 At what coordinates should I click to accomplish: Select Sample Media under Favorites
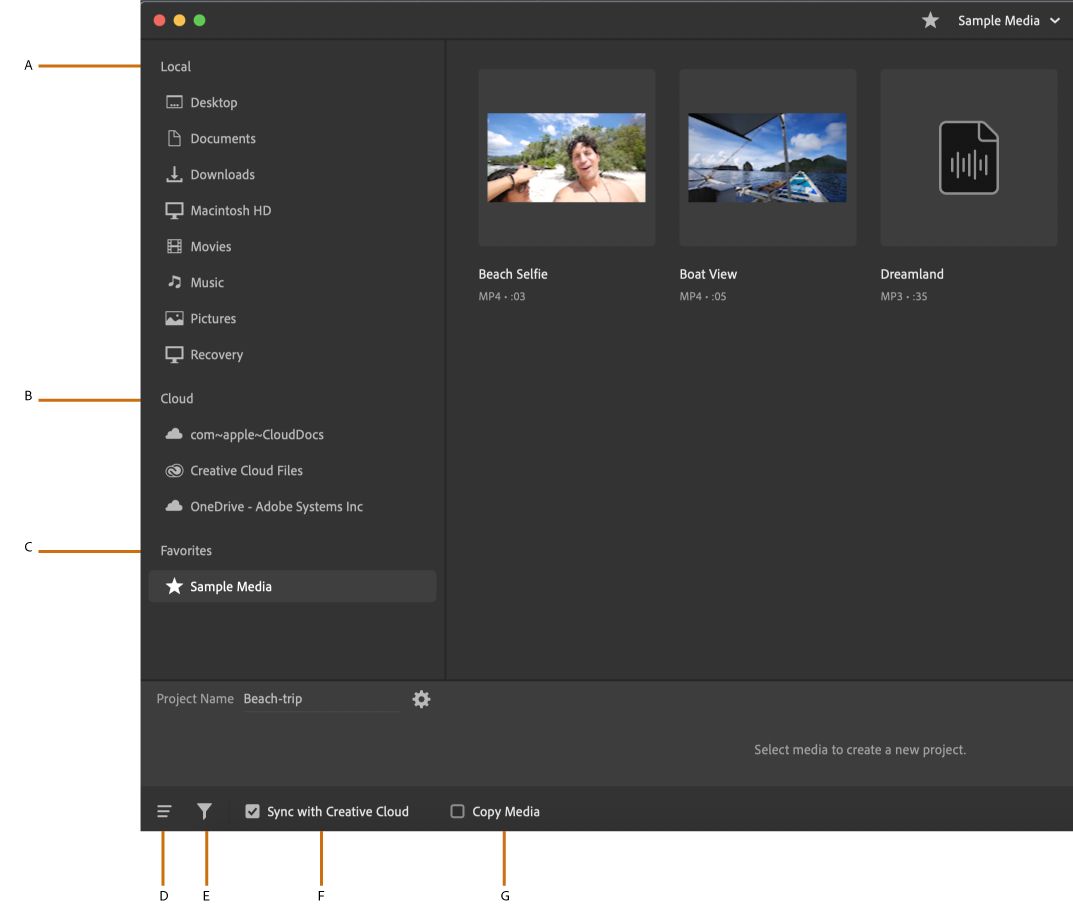point(230,586)
